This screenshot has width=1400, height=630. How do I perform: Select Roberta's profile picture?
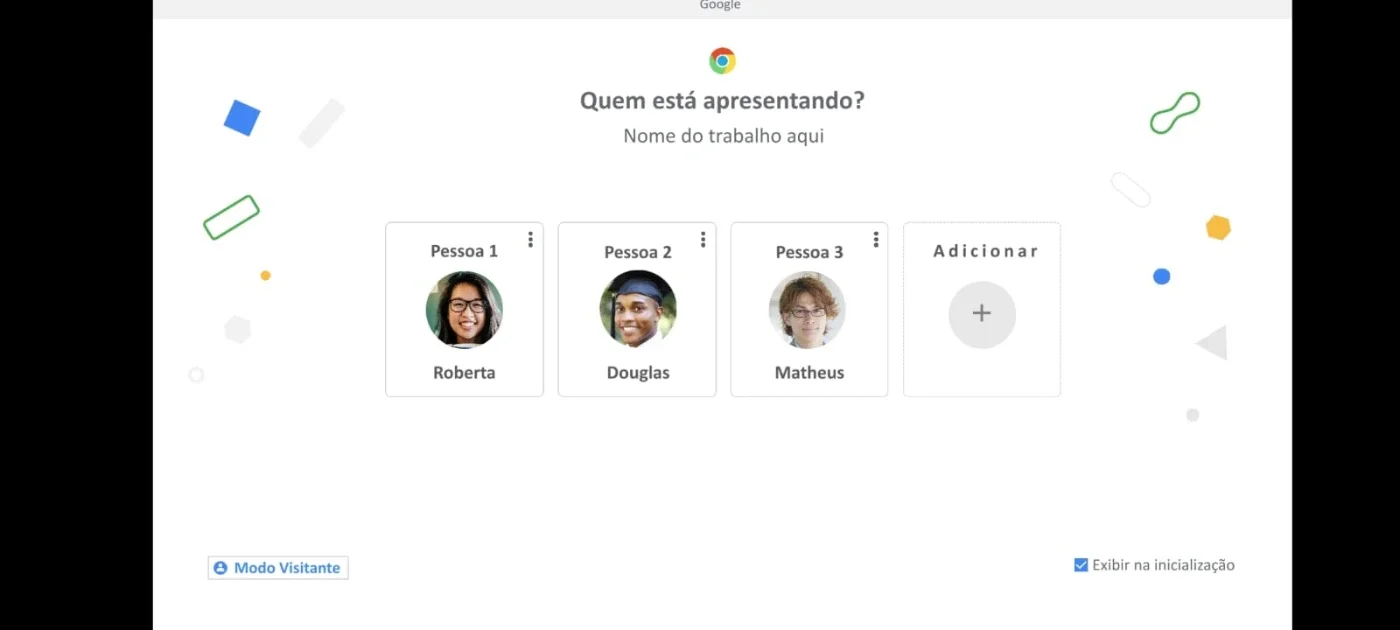coord(464,309)
